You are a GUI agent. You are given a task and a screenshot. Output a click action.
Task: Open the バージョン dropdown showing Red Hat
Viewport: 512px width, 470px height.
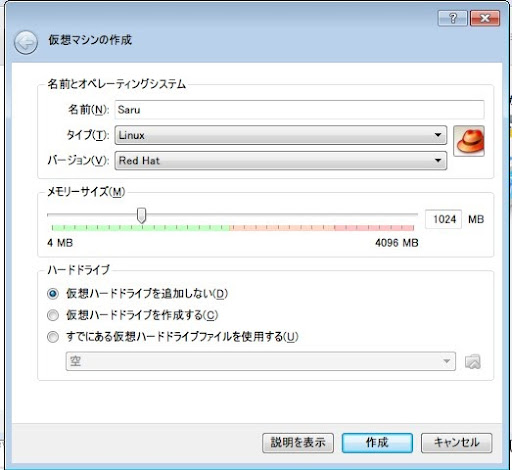coord(281,161)
